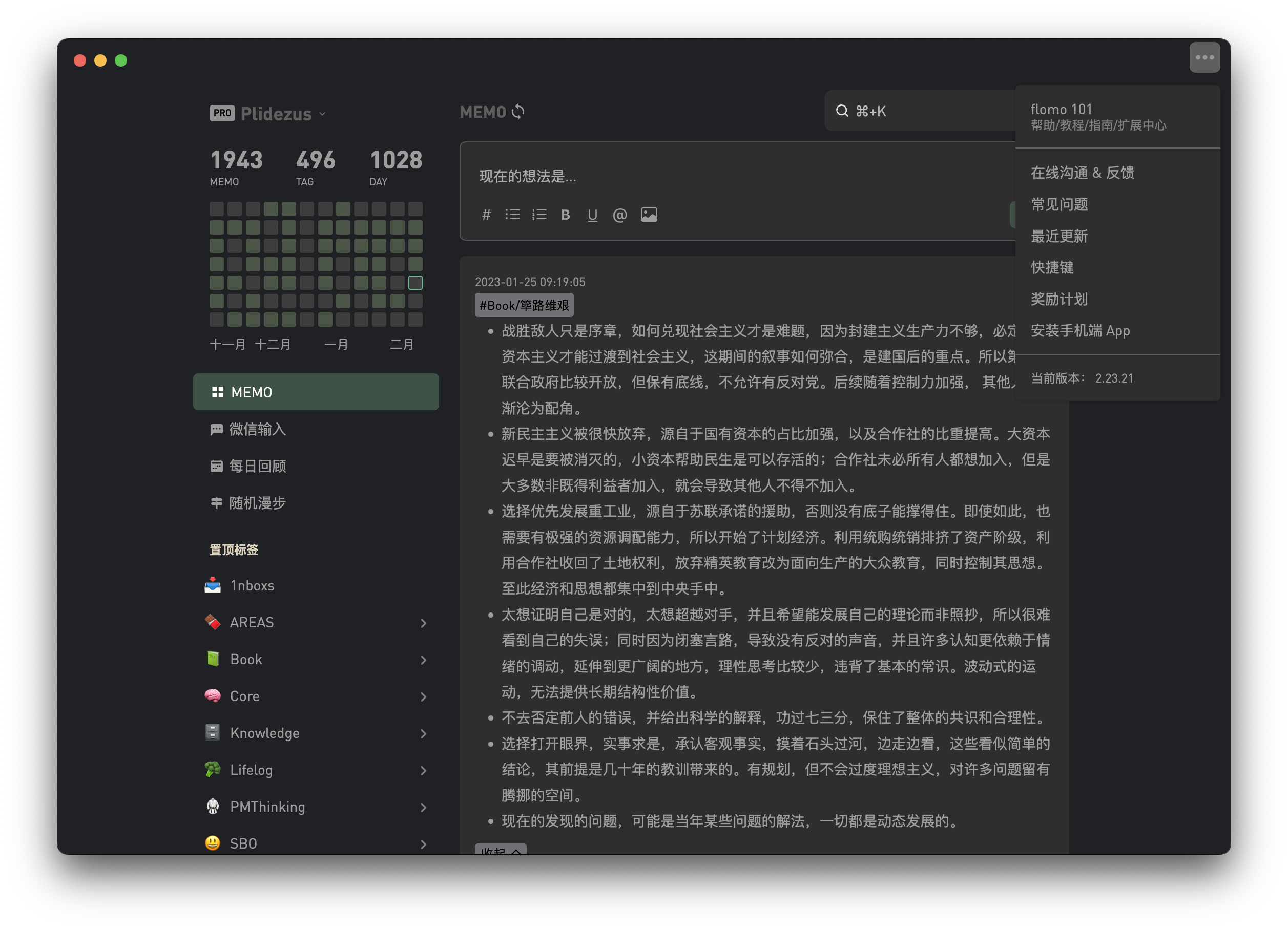Click the search magnifier icon
This screenshot has height=930, width=1288.
842,111
